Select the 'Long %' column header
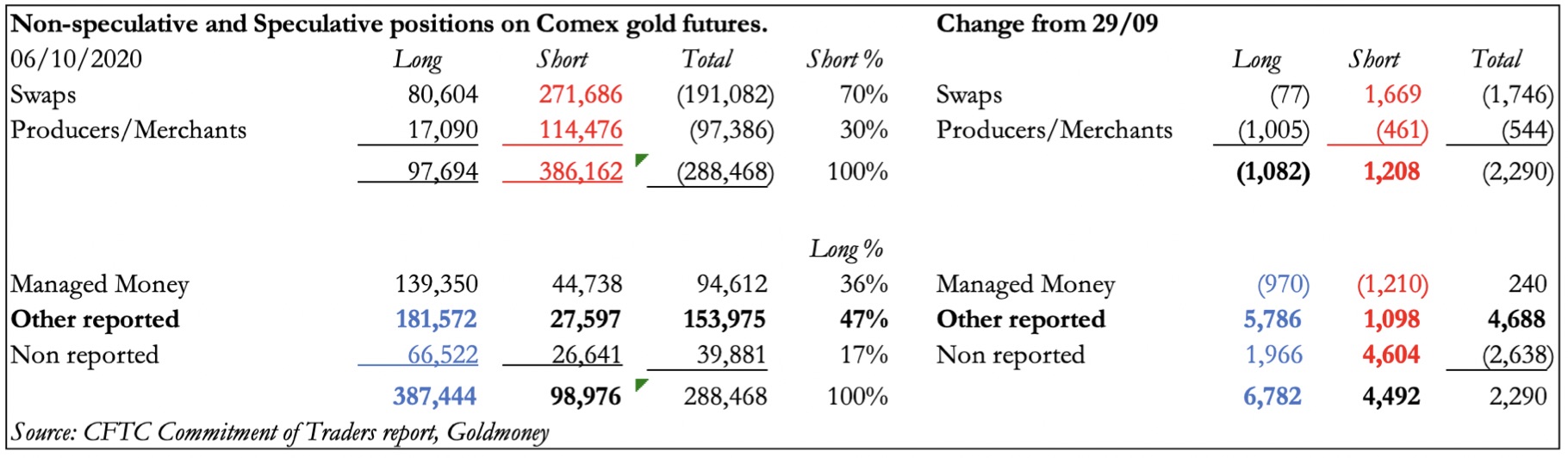Image resolution: width=1568 pixels, height=458 pixels. [847, 249]
